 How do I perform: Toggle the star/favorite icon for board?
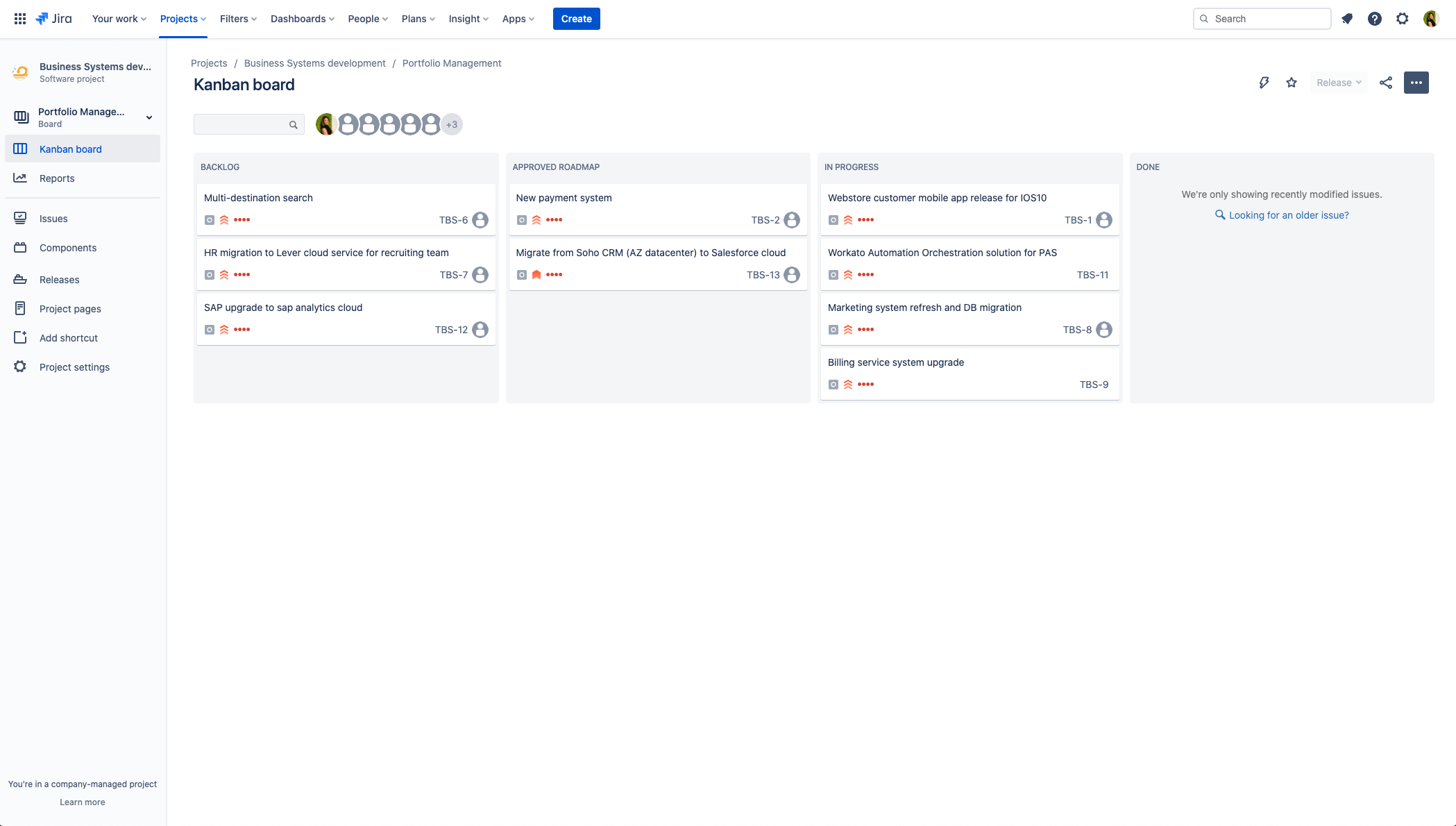pyautogui.click(x=1291, y=82)
